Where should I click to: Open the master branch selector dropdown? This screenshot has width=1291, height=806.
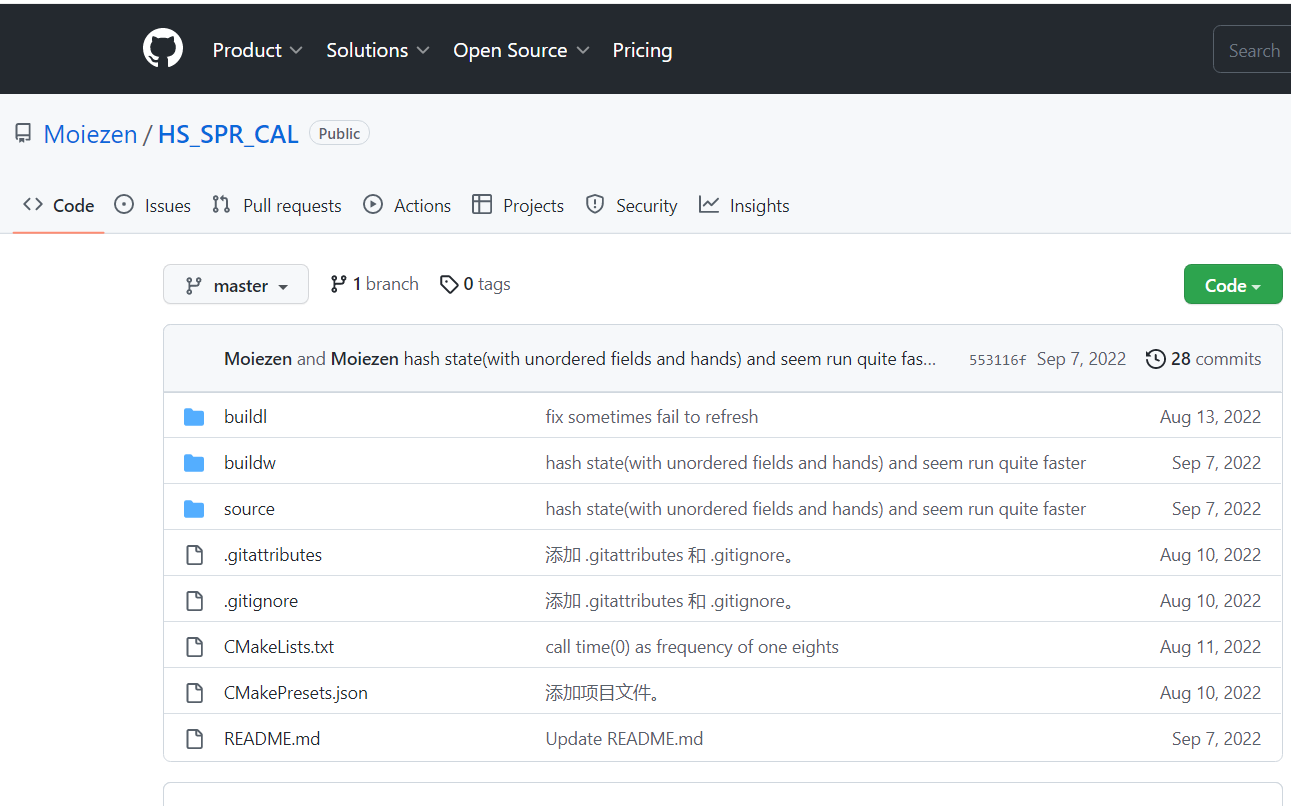click(x=236, y=285)
